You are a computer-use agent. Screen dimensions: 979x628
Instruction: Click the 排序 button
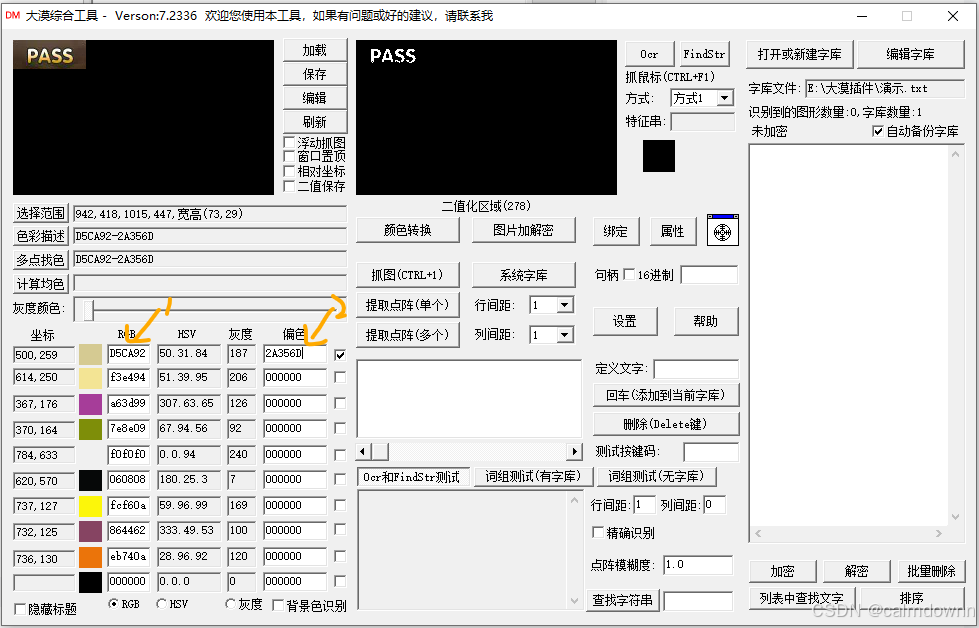pyautogui.click(x=912, y=598)
